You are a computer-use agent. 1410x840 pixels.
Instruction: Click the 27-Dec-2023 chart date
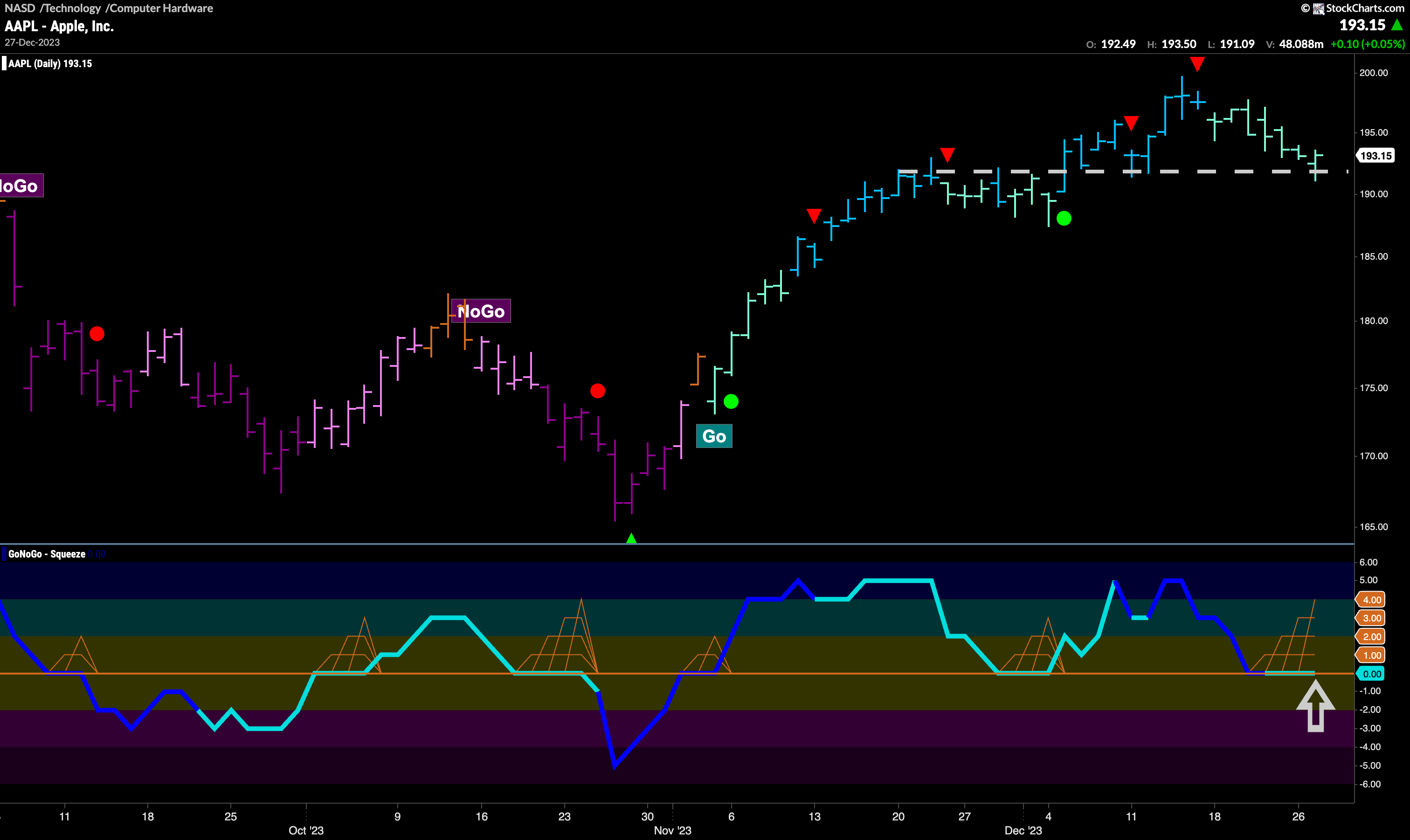click(32, 42)
